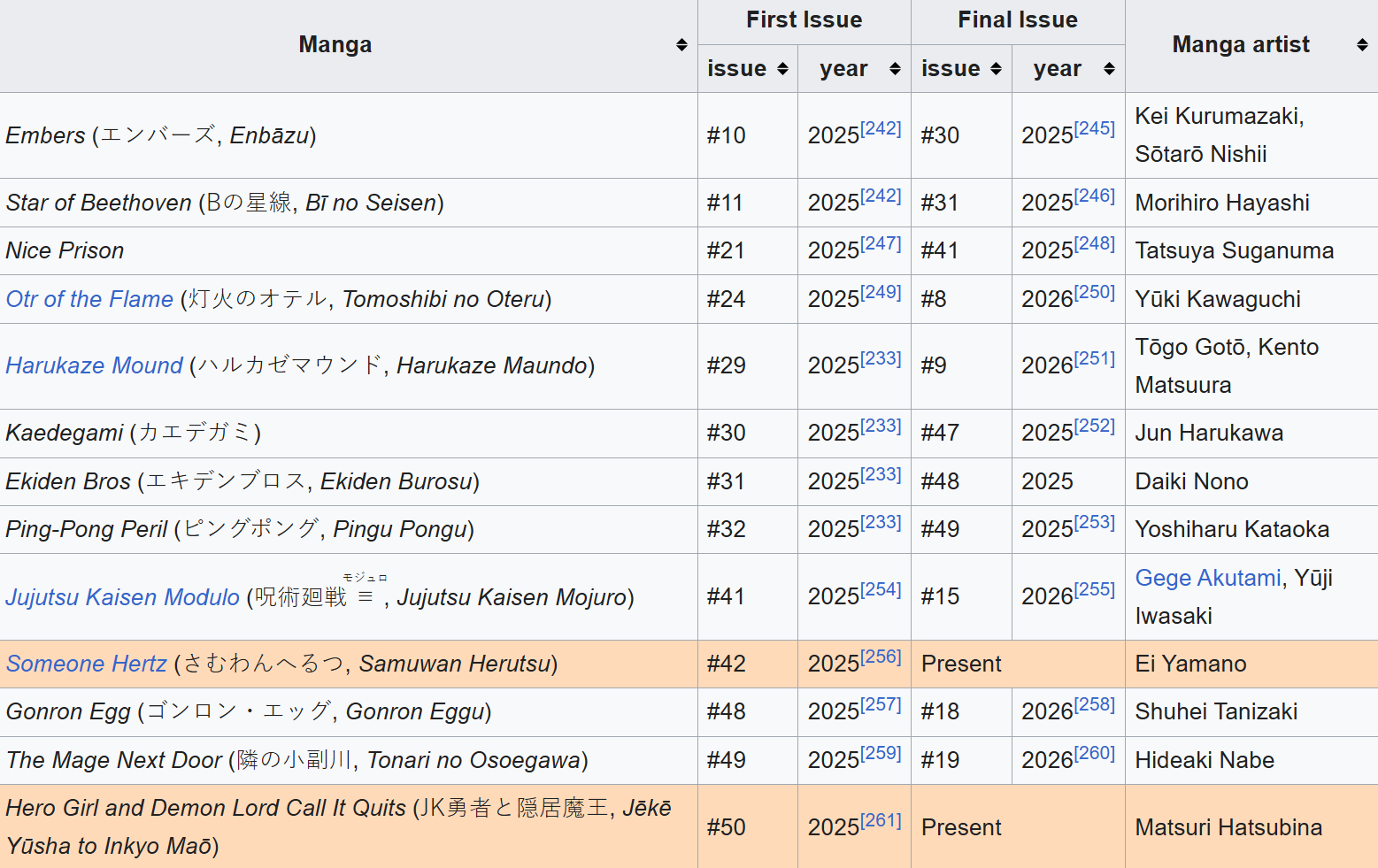Image resolution: width=1378 pixels, height=868 pixels.
Task: Open citation [233] in the Ekiden Bros row
Action: click(x=881, y=474)
